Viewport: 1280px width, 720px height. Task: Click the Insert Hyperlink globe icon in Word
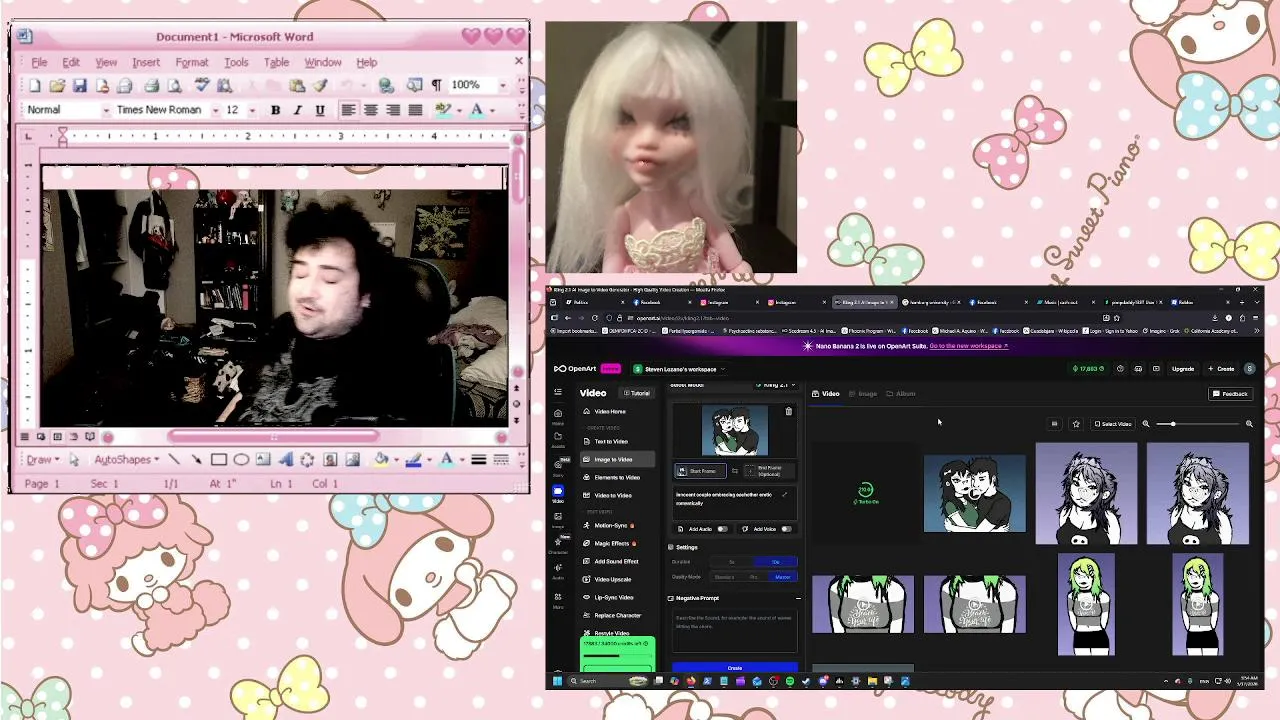[x=386, y=86]
